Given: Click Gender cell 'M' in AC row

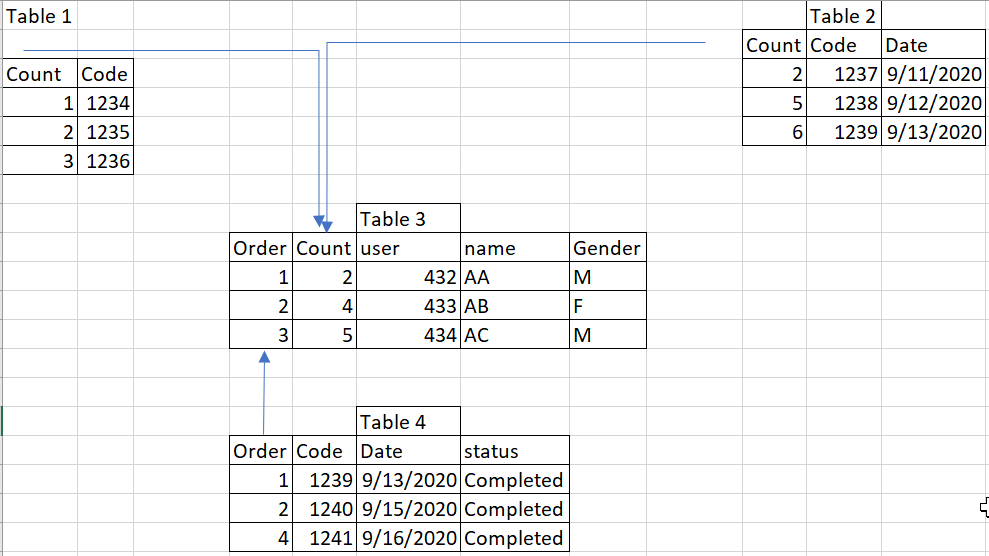Looking at the screenshot, I should 608,335.
